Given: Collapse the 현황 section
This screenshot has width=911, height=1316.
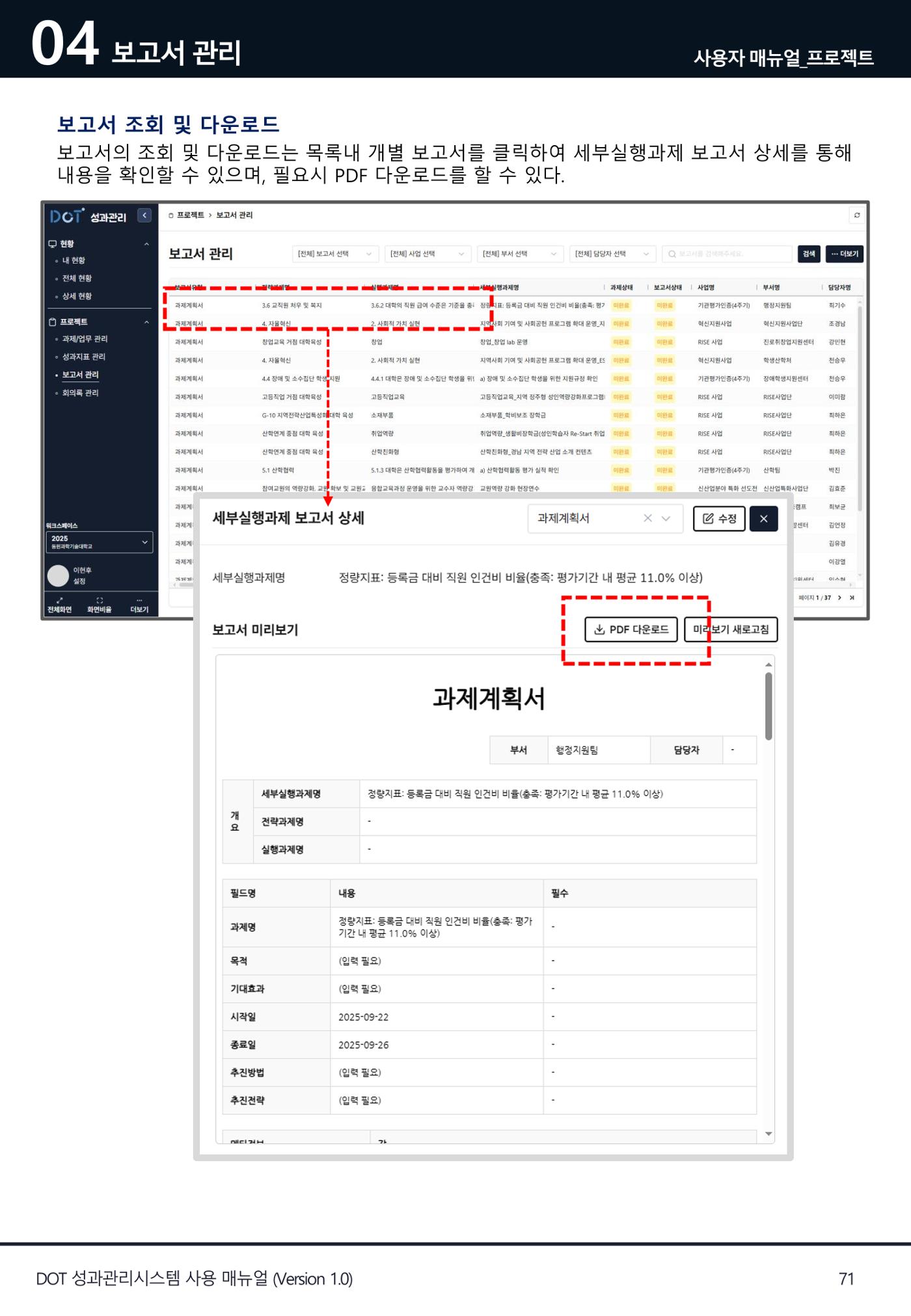Looking at the screenshot, I should click(146, 244).
